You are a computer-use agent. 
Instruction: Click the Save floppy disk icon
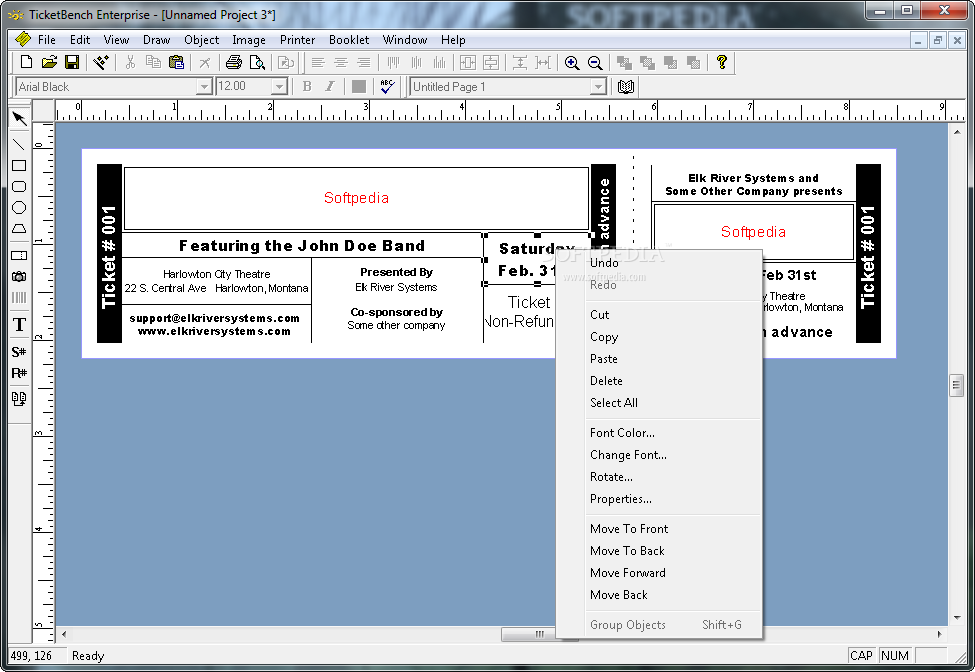click(72, 62)
